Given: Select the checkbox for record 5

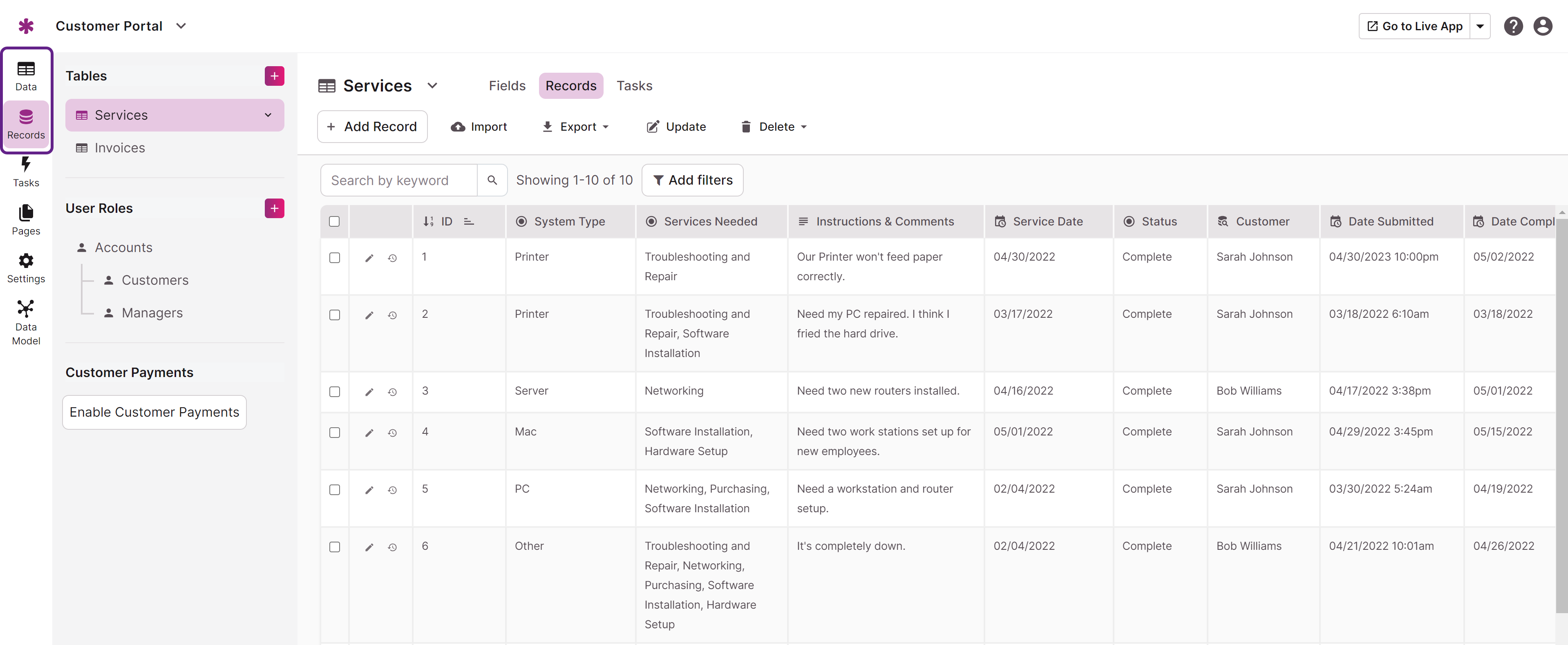Looking at the screenshot, I should (334, 490).
